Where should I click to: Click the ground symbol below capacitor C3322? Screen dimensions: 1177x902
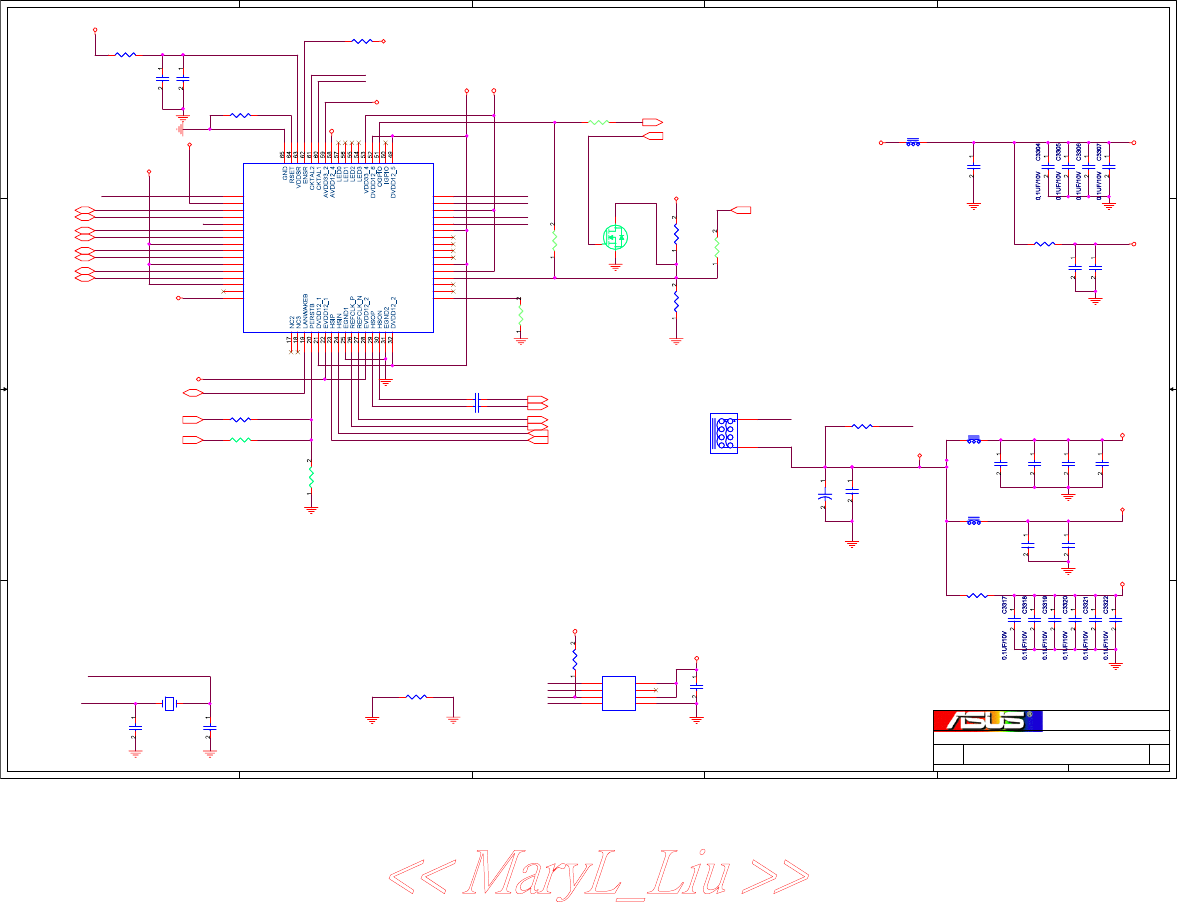1116,665
